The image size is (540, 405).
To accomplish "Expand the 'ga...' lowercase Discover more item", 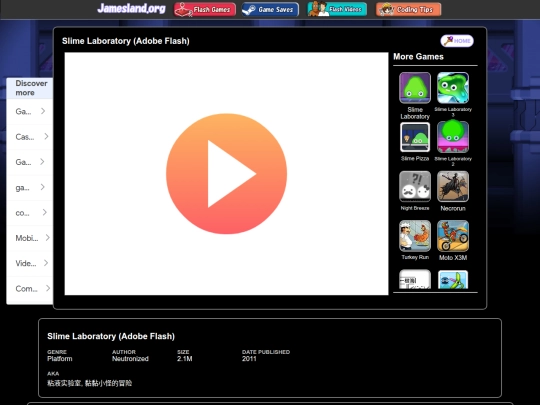I will [x=30, y=187].
